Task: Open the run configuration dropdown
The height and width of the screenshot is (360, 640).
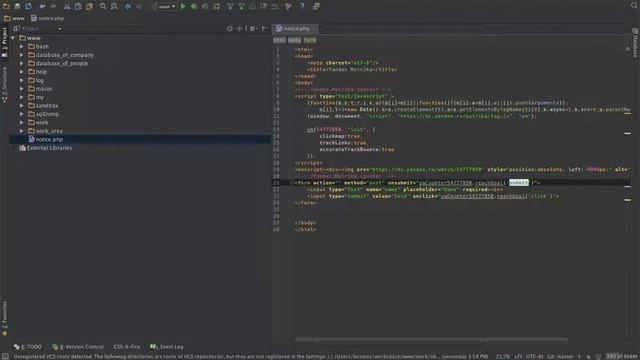Action: [x=164, y=7]
